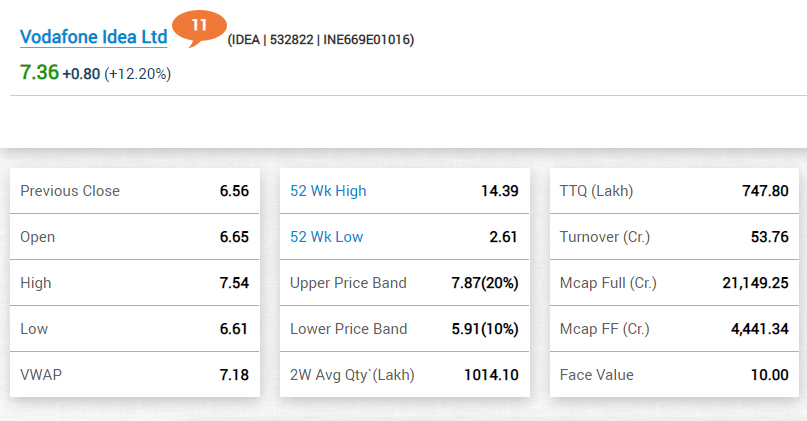The image size is (807, 421).
Task: Select the Face Value row label
Action: (597, 375)
